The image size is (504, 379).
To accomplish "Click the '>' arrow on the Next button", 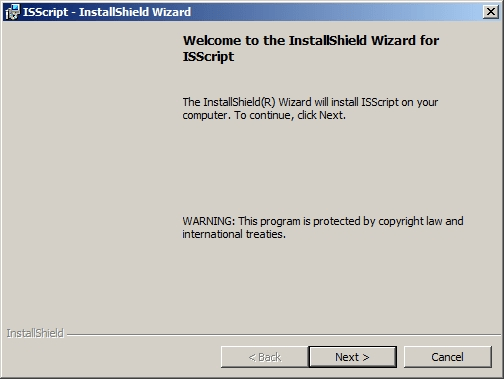I will tap(366, 357).
